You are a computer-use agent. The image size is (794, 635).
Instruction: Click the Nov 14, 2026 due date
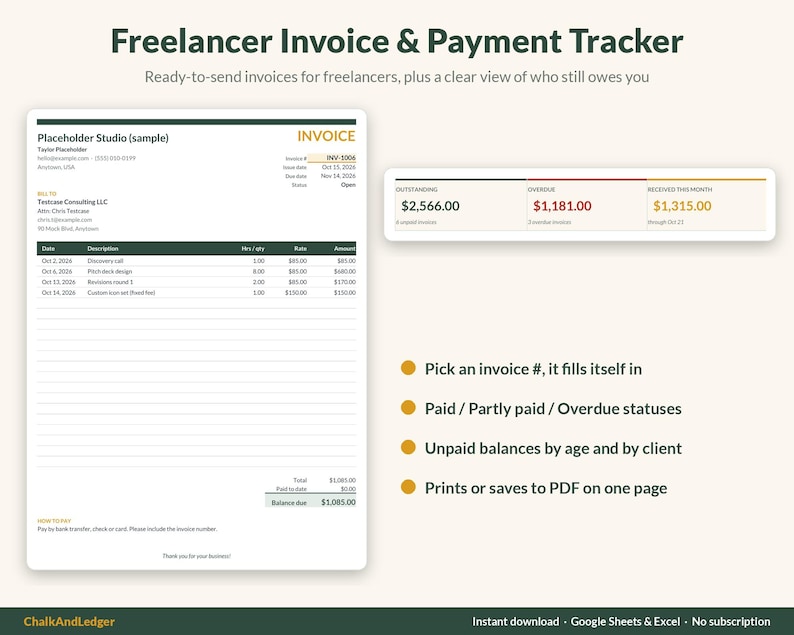click(338, 176)
